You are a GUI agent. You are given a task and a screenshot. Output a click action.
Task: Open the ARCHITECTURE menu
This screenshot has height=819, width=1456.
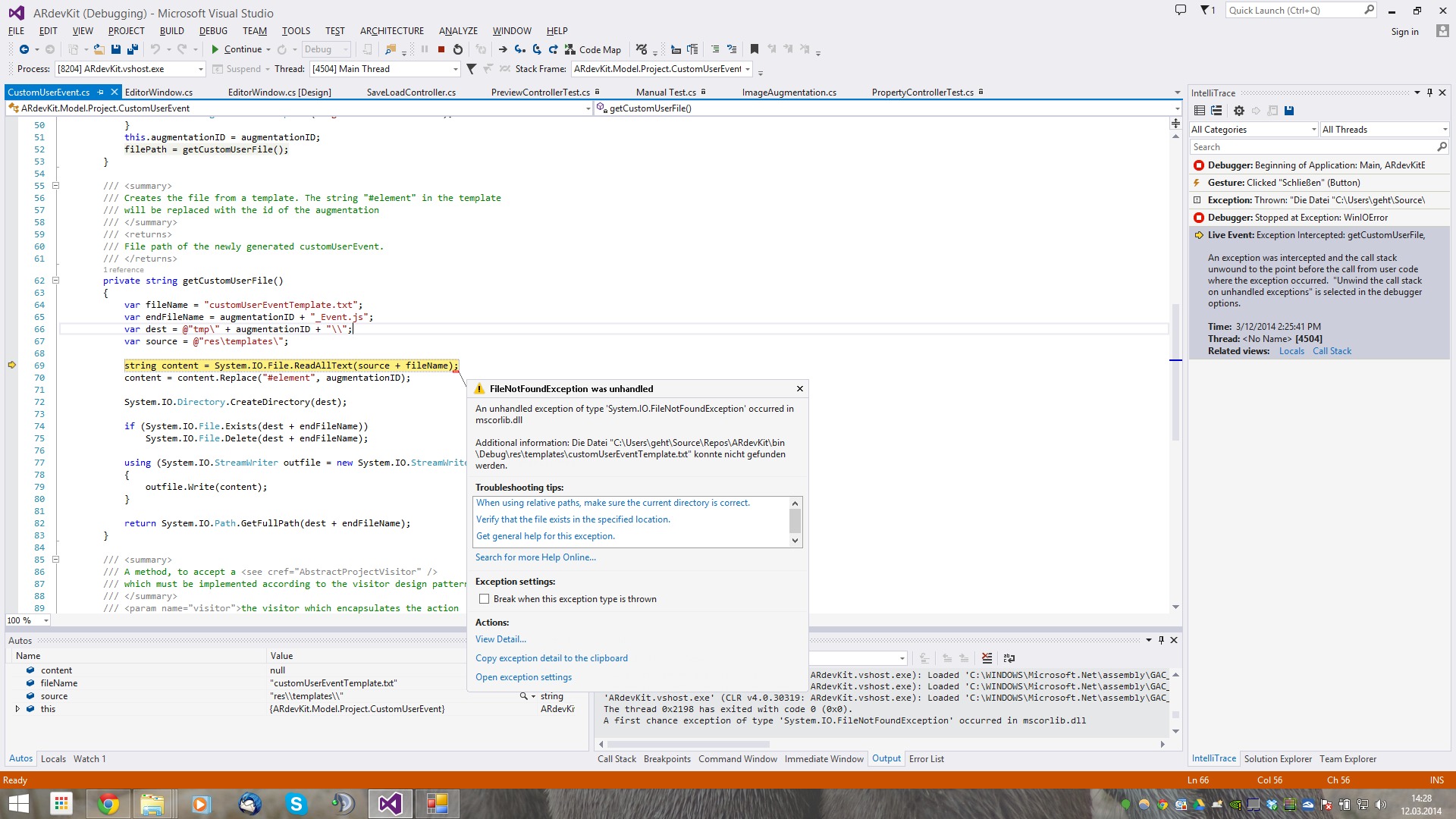point(392,31)
